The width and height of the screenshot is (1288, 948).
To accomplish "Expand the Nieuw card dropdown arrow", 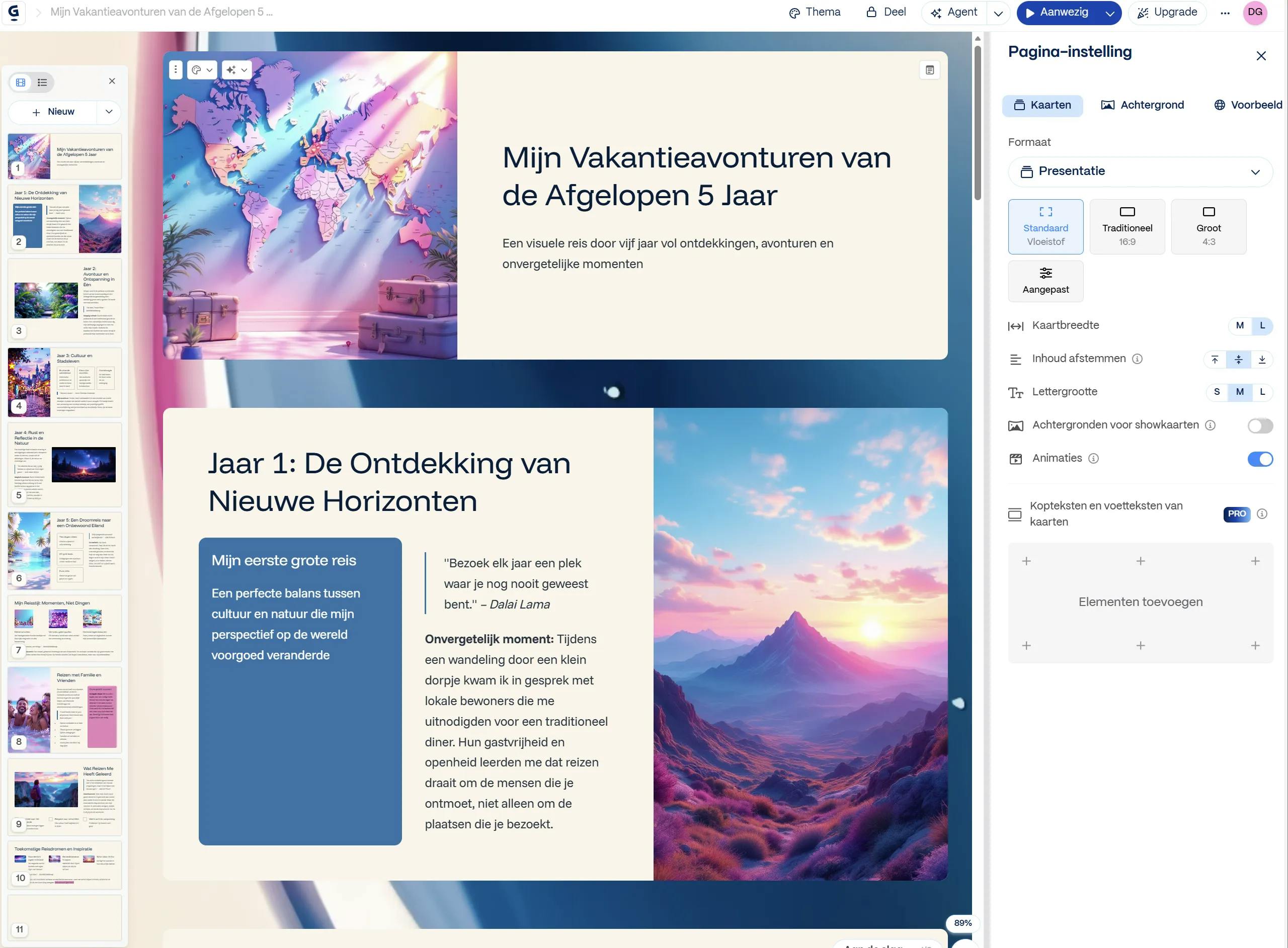I will pos(109,112).
